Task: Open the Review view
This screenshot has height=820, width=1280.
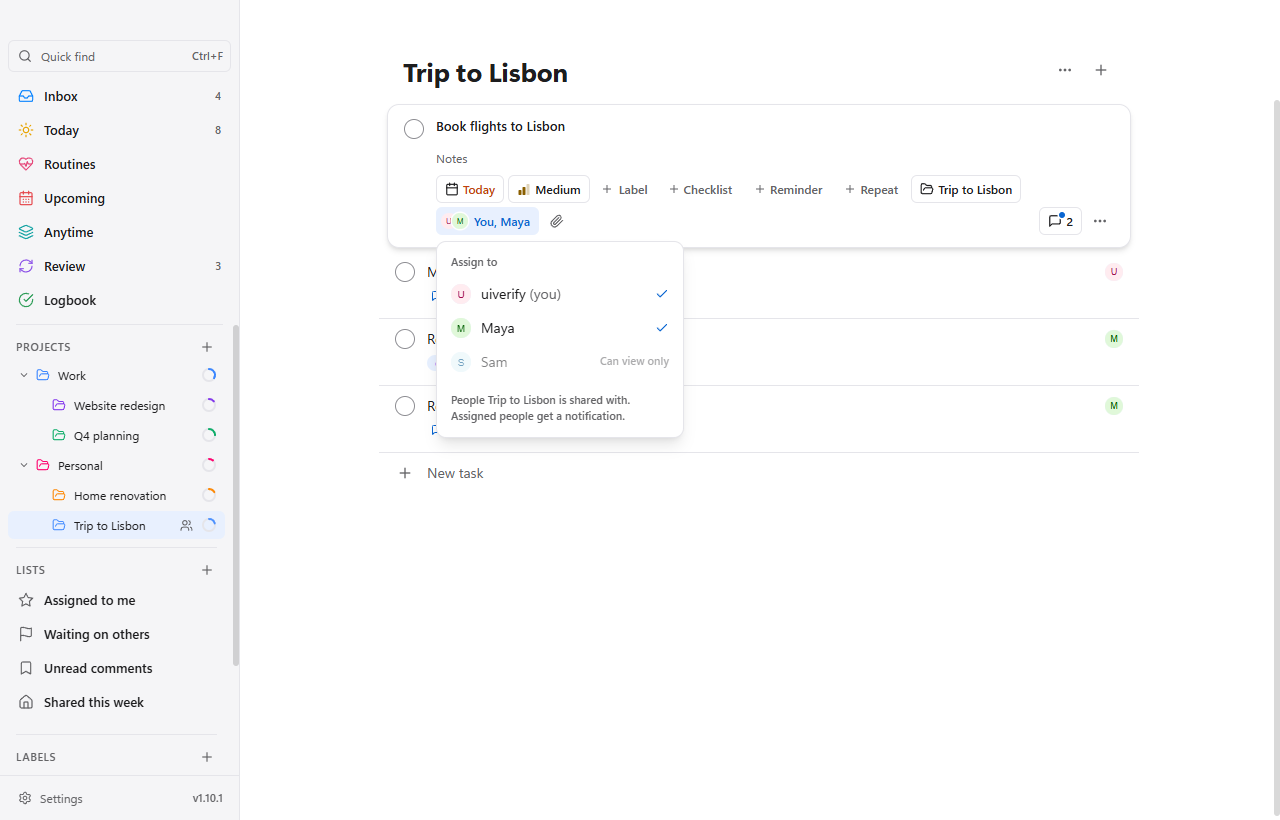Action: pyautogui.click(x=119, y=266)
